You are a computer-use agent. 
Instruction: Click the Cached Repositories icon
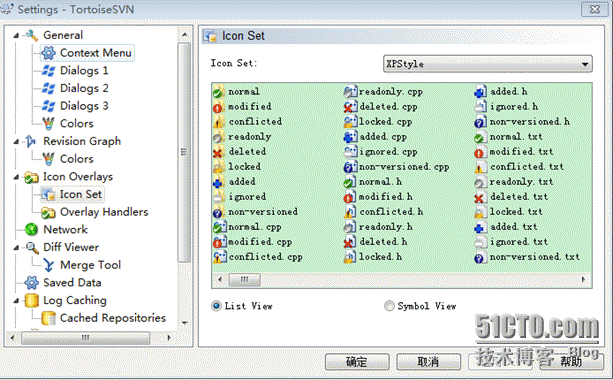48,318
